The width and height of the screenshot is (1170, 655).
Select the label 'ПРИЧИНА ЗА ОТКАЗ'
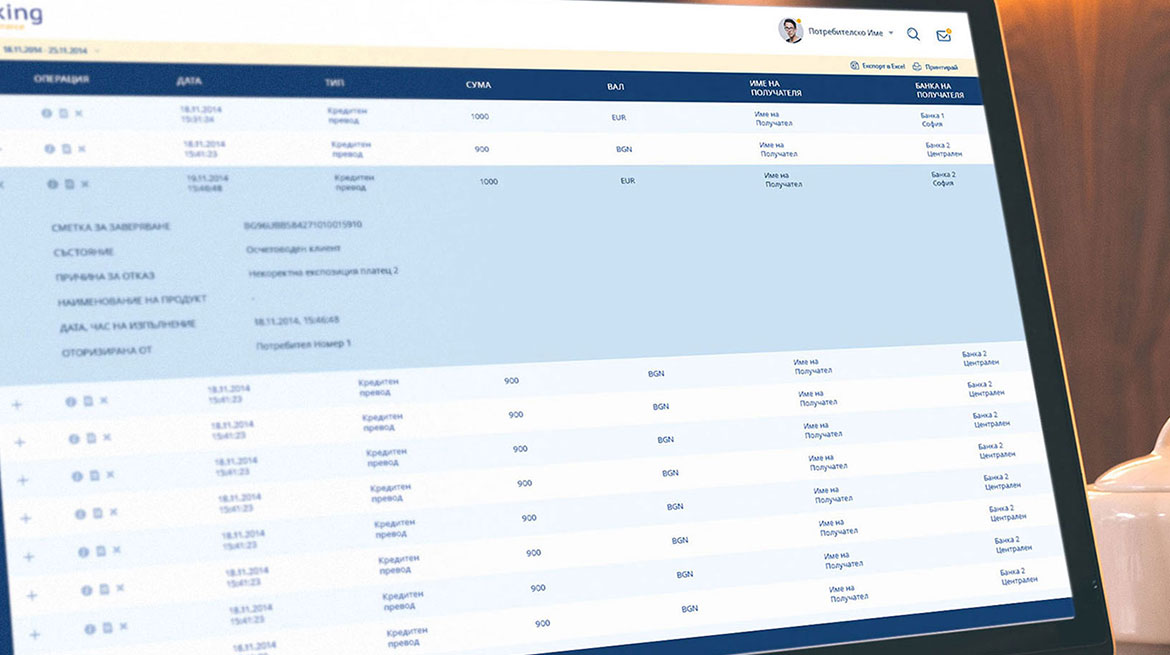[x=105, y=276]
